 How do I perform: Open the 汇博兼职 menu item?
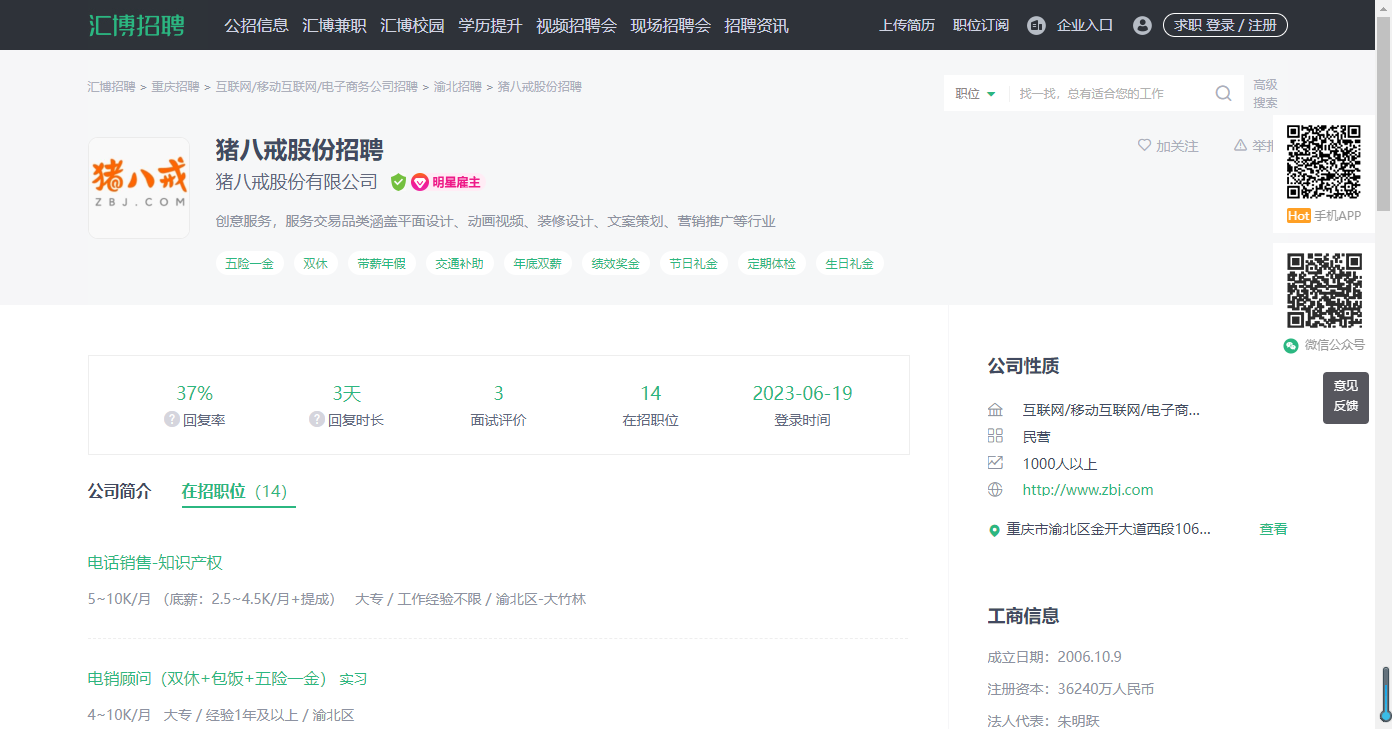(x=335, y=26)
